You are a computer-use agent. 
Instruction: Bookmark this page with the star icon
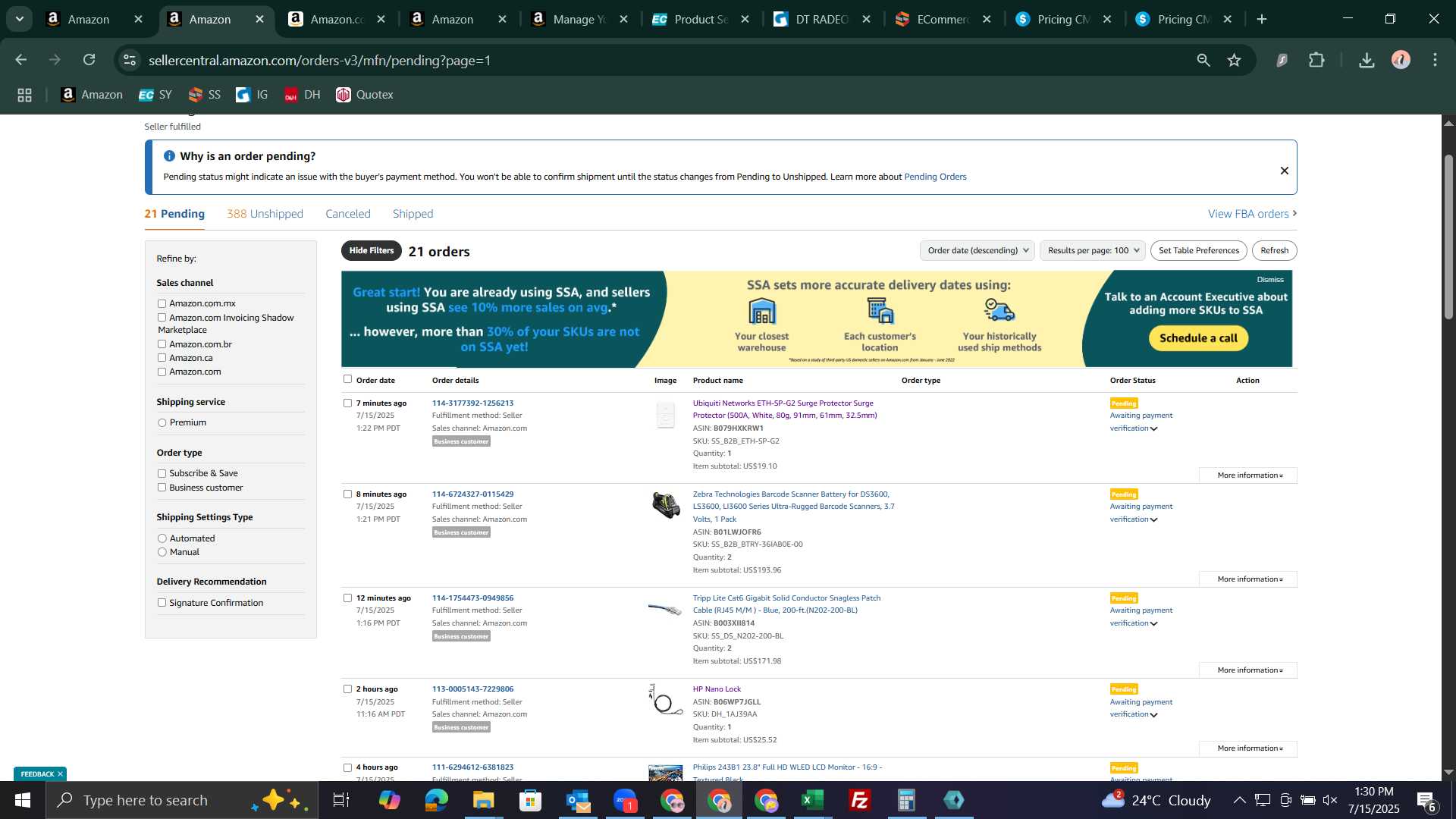click(x=1235, y=60)
